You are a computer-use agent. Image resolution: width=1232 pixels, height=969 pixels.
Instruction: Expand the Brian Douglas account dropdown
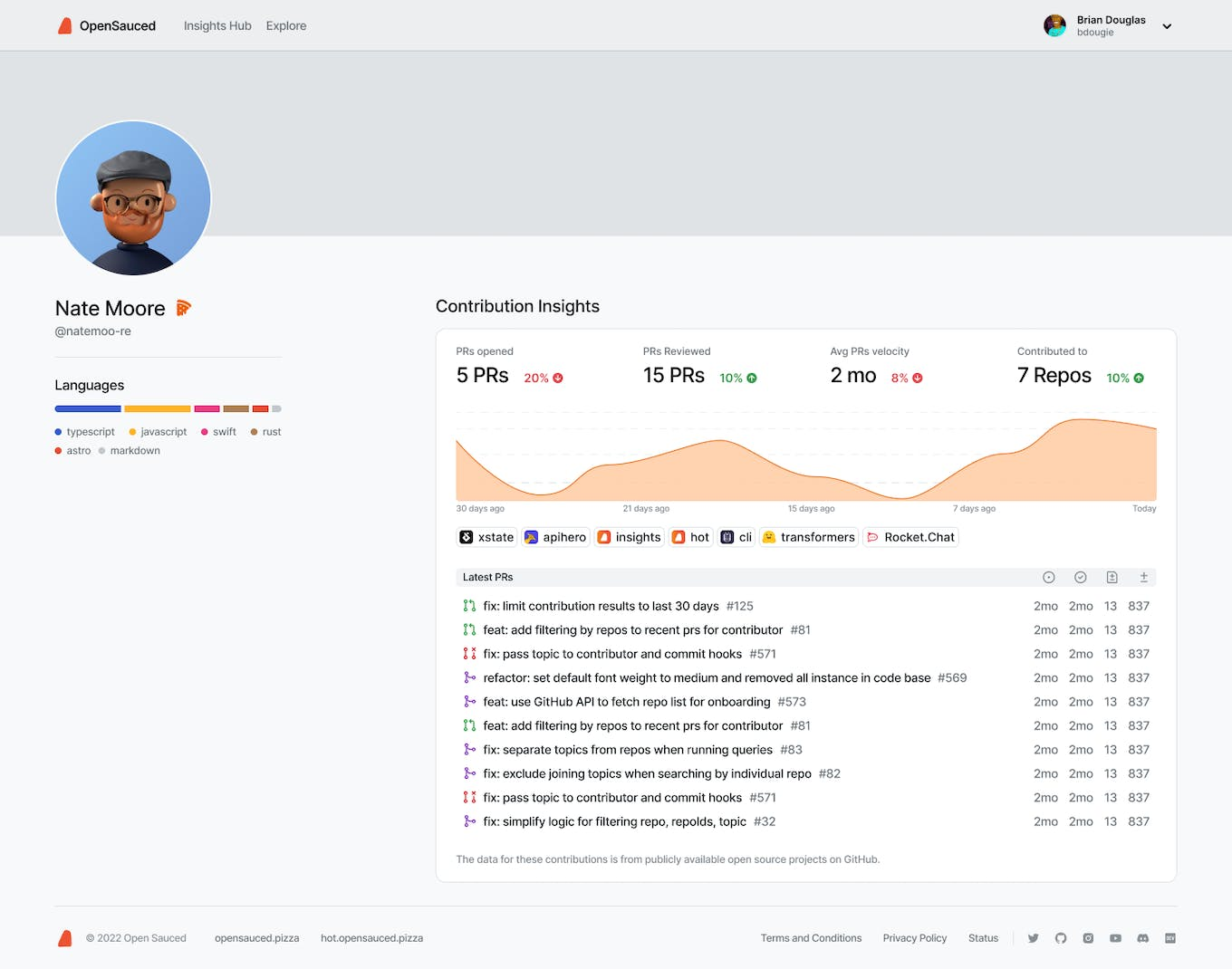pyautogui.click(x=1167, y=25)
